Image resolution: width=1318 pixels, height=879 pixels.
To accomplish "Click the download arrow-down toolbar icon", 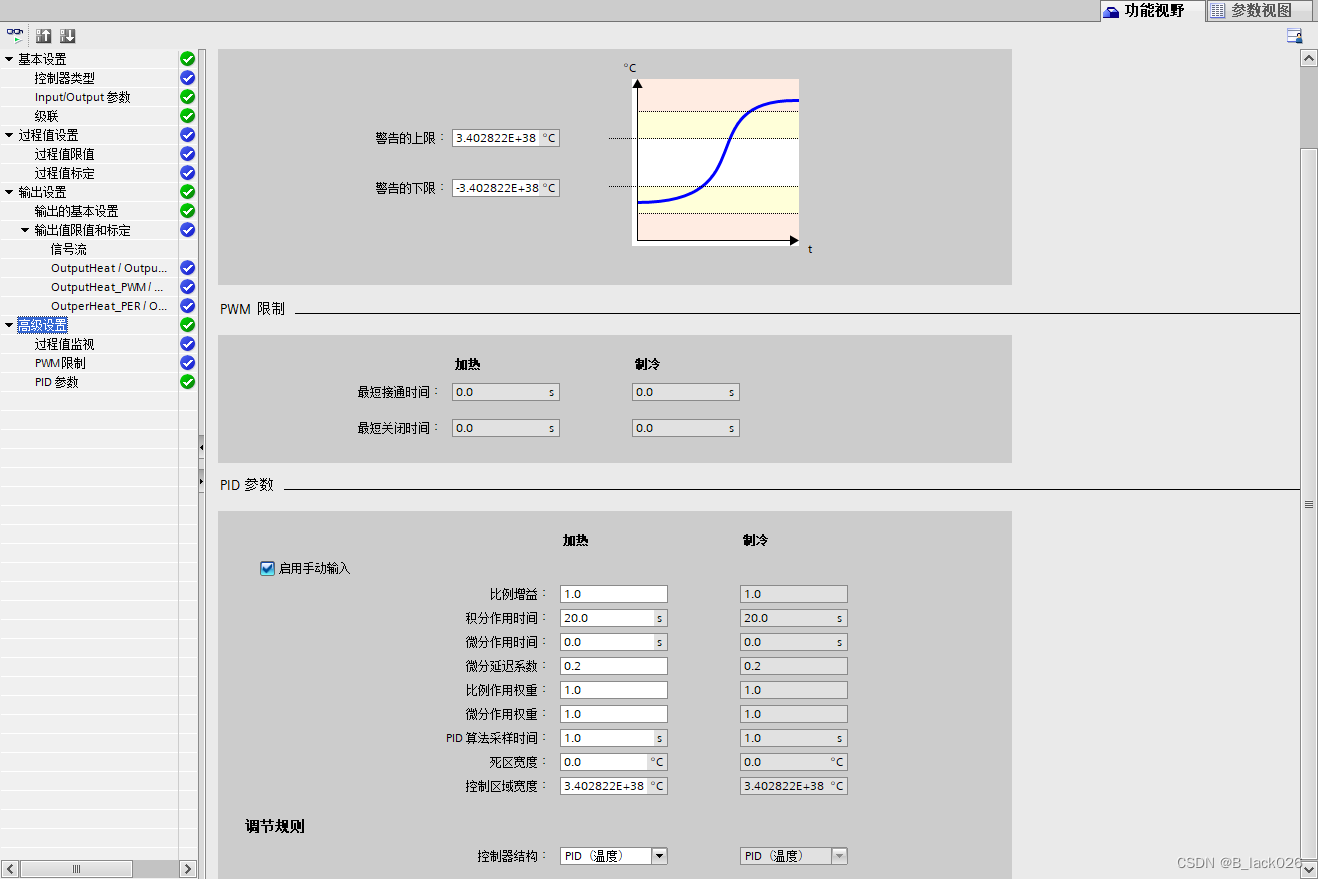I will [67, 36].
